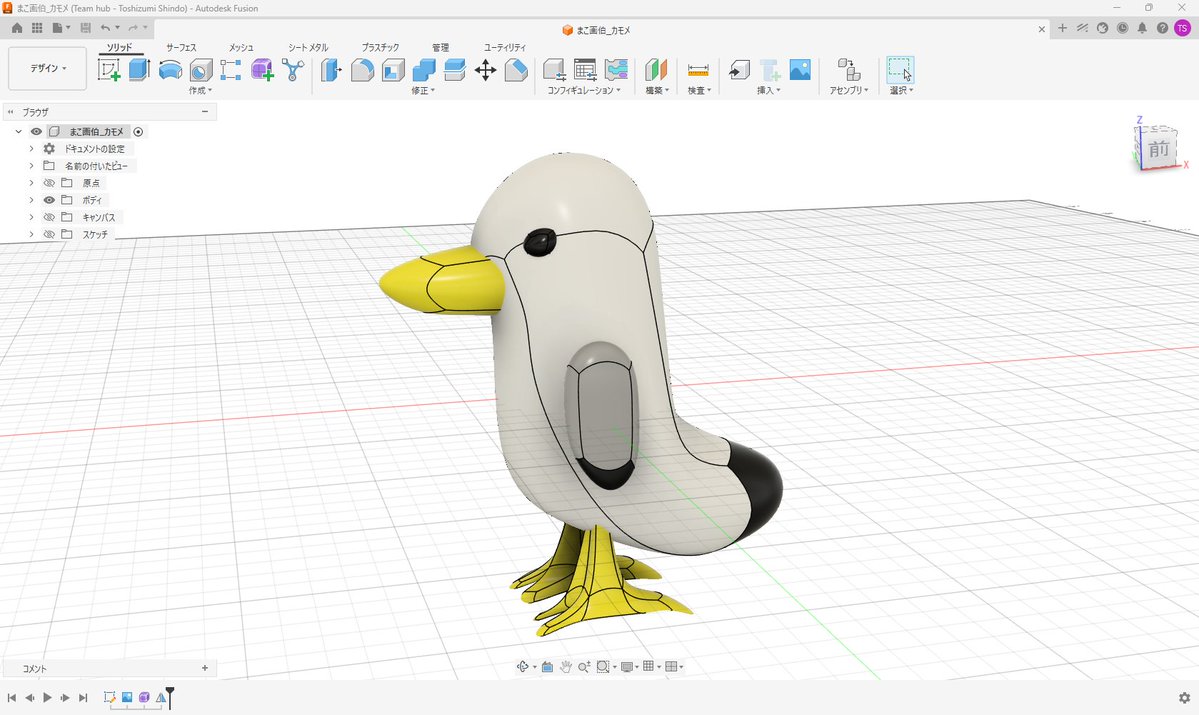Open the Data Panel grid icon
This screenshot has height=715, width=1199.
pos(37,28)
